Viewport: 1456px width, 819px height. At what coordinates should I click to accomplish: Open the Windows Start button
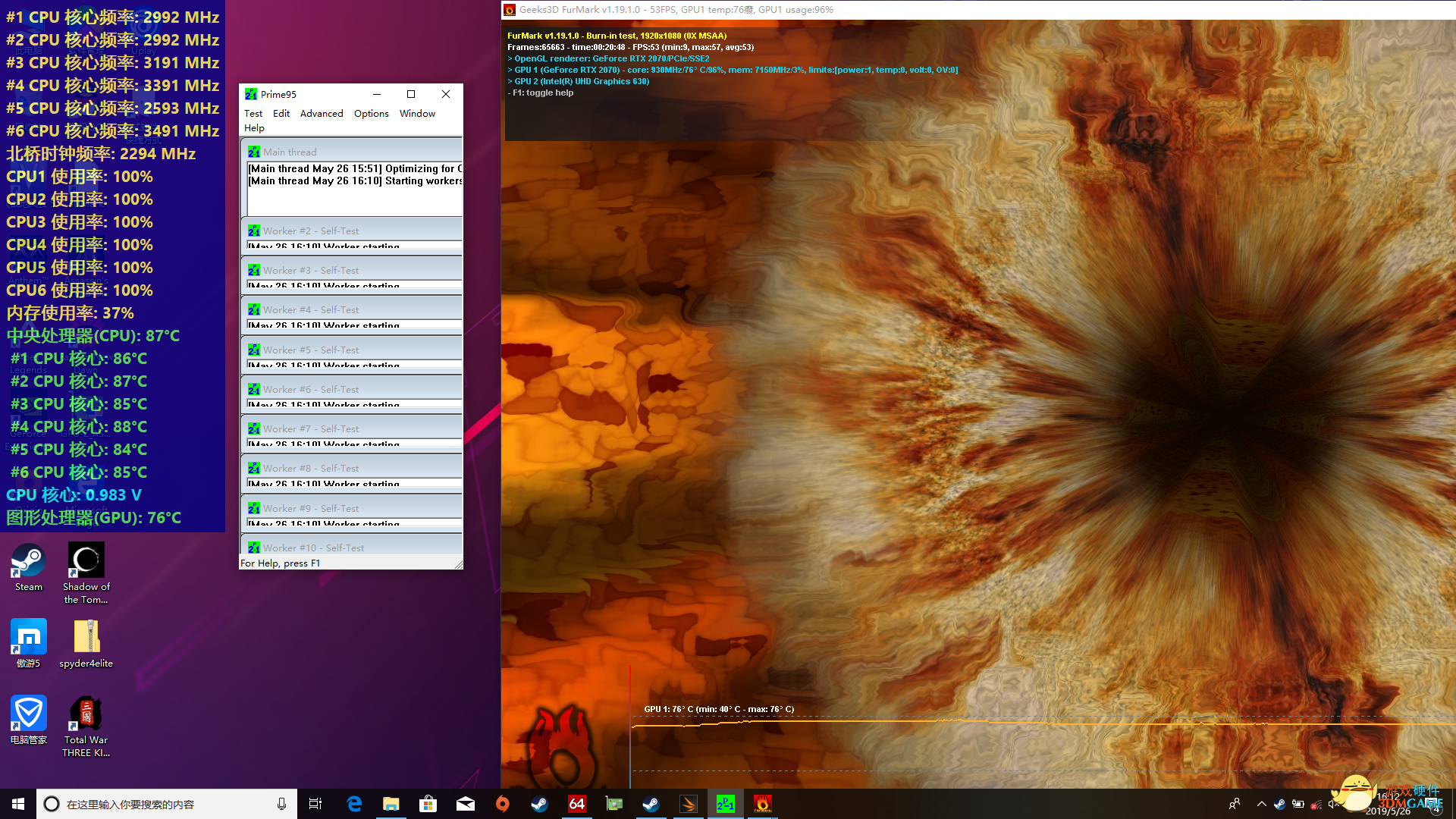click(x=18, y=804)
